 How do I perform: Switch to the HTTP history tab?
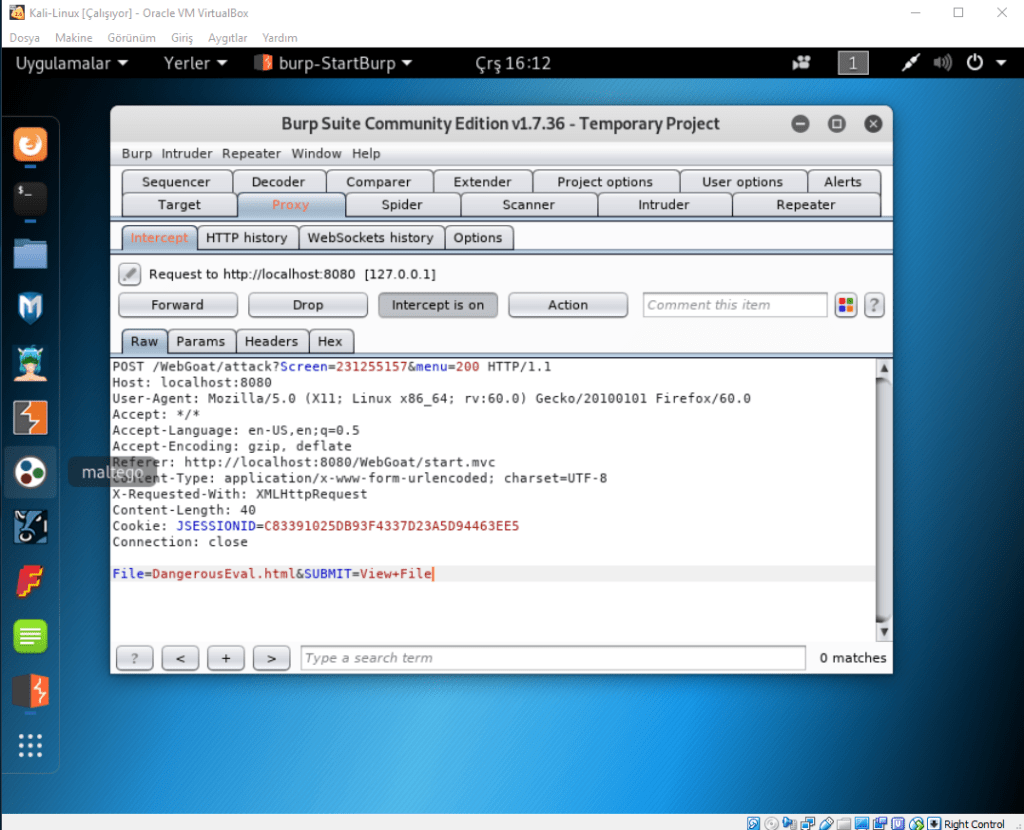pos(246,238)
